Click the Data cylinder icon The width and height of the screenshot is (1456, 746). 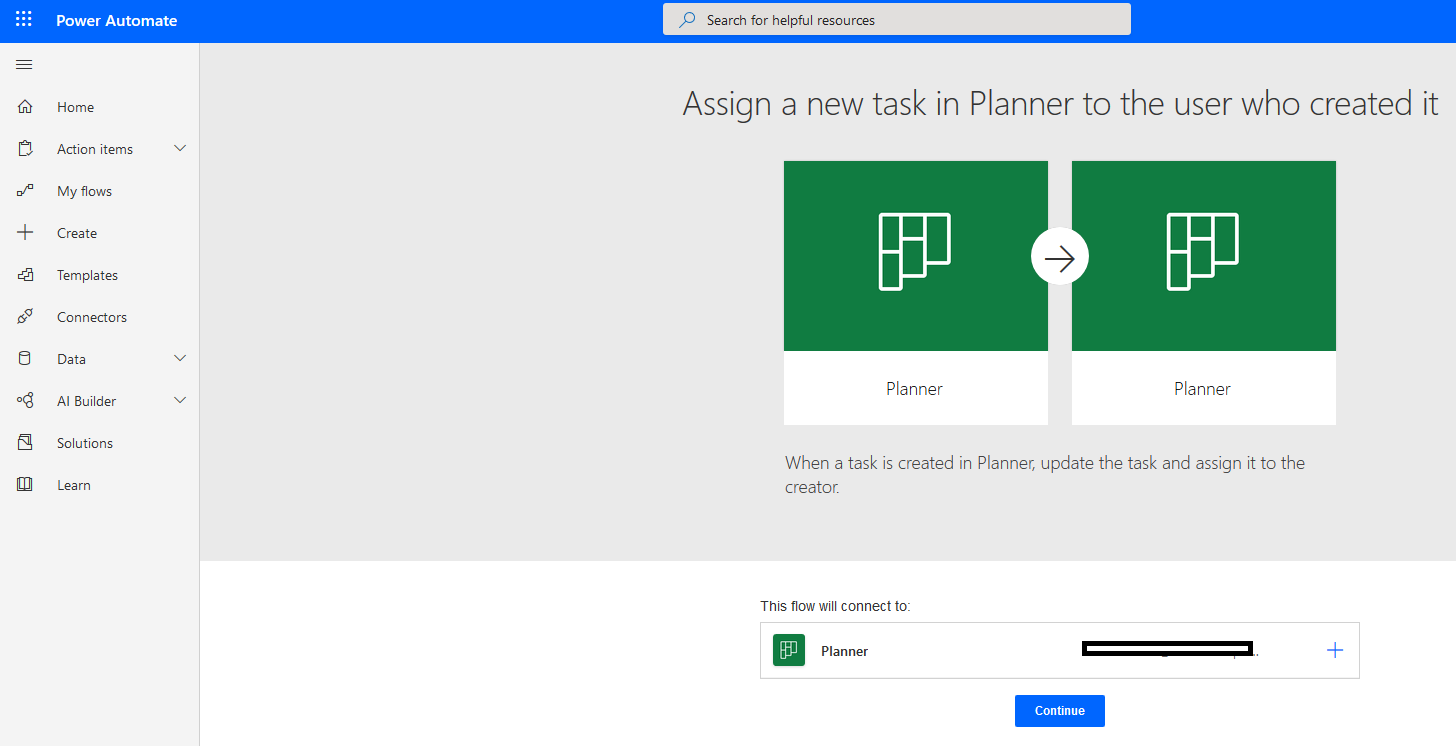[25, 359]
